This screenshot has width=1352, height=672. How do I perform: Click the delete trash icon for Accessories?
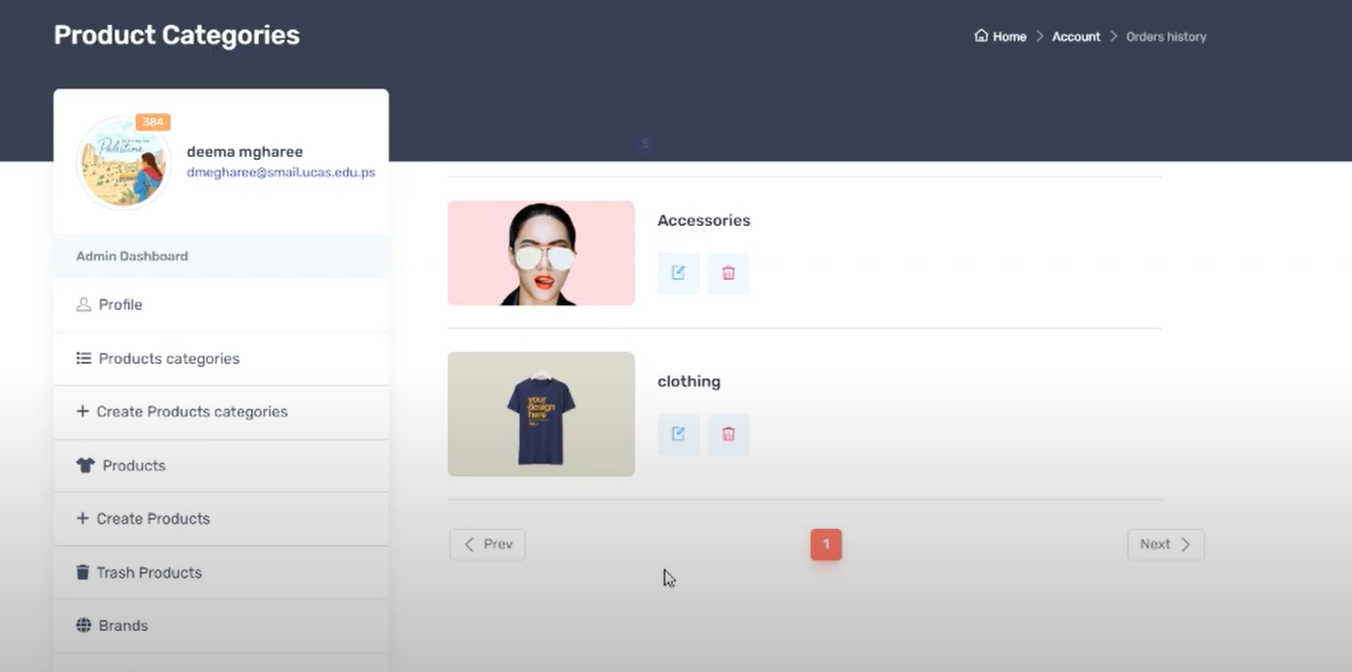728,273
